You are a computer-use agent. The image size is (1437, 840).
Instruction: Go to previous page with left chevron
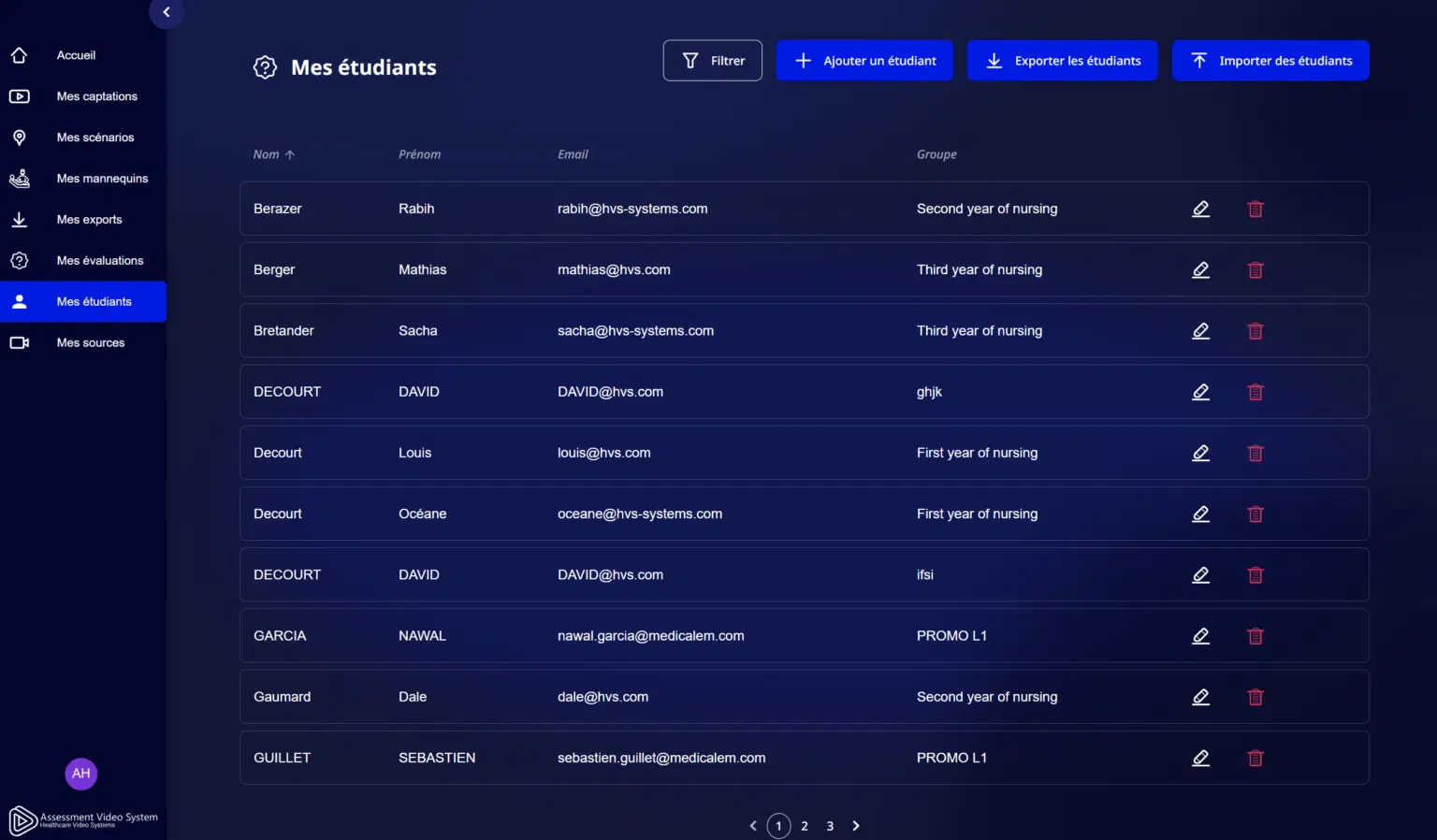click(753, 826)
